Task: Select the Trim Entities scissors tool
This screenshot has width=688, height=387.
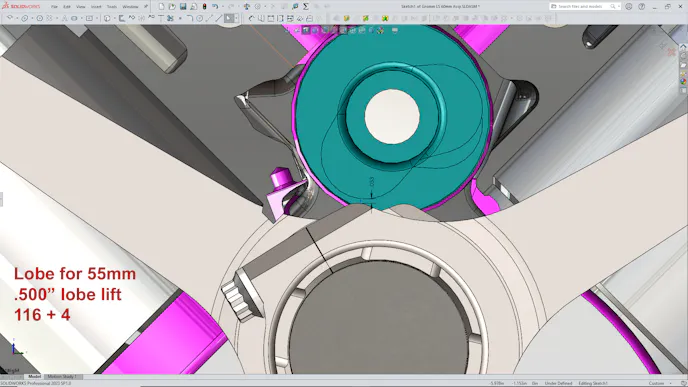Action: click(170, 18)
